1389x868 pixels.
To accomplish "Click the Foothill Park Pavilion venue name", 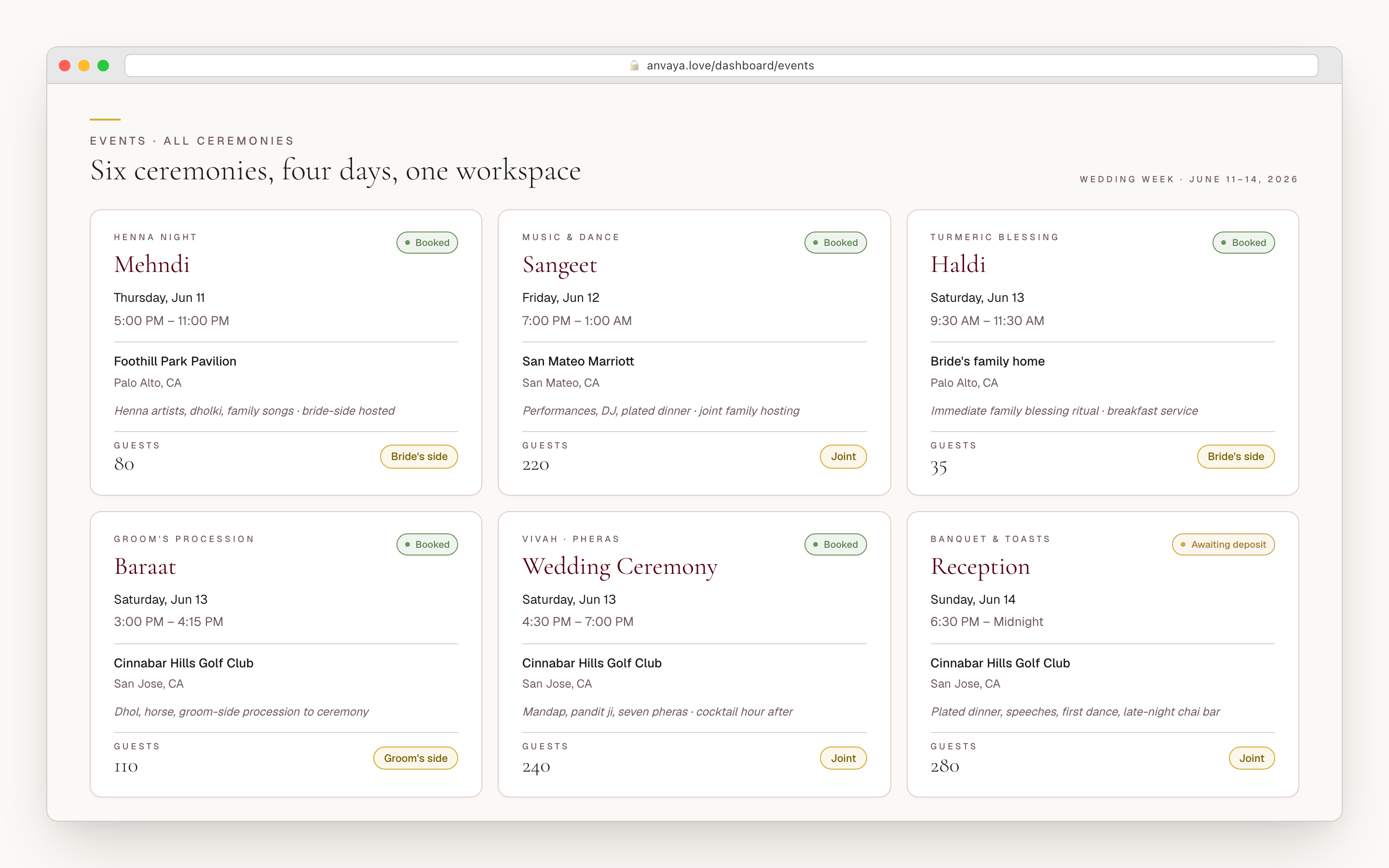I will click(175, 361).
